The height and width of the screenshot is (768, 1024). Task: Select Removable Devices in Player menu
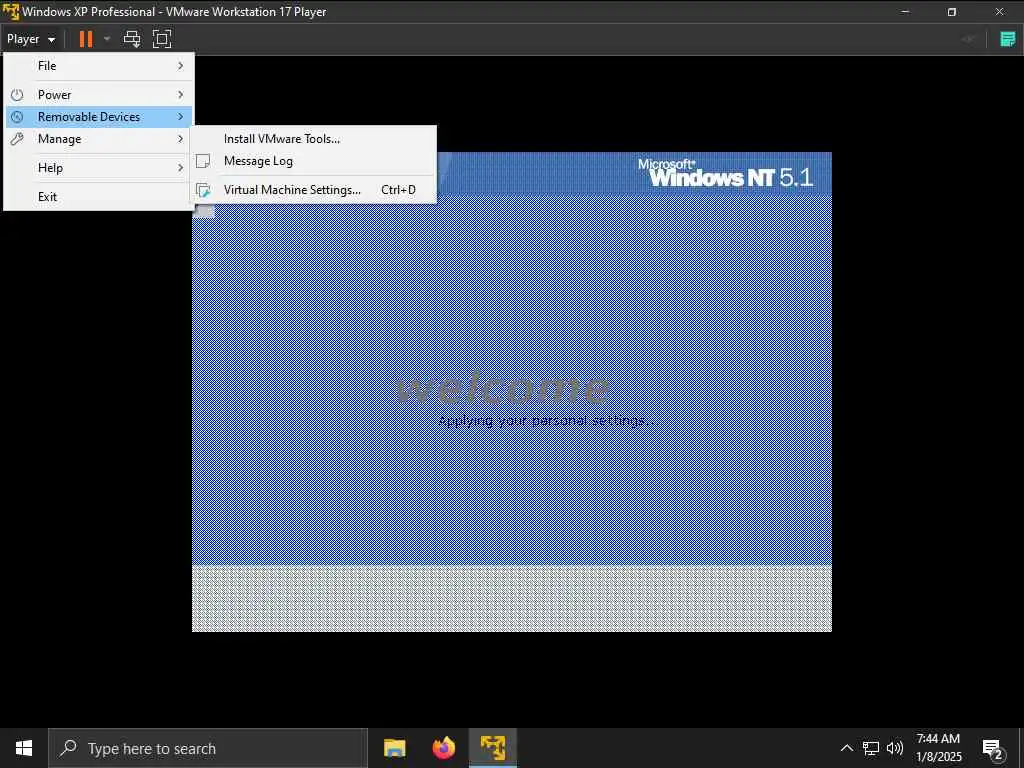[x=98, y=117]
